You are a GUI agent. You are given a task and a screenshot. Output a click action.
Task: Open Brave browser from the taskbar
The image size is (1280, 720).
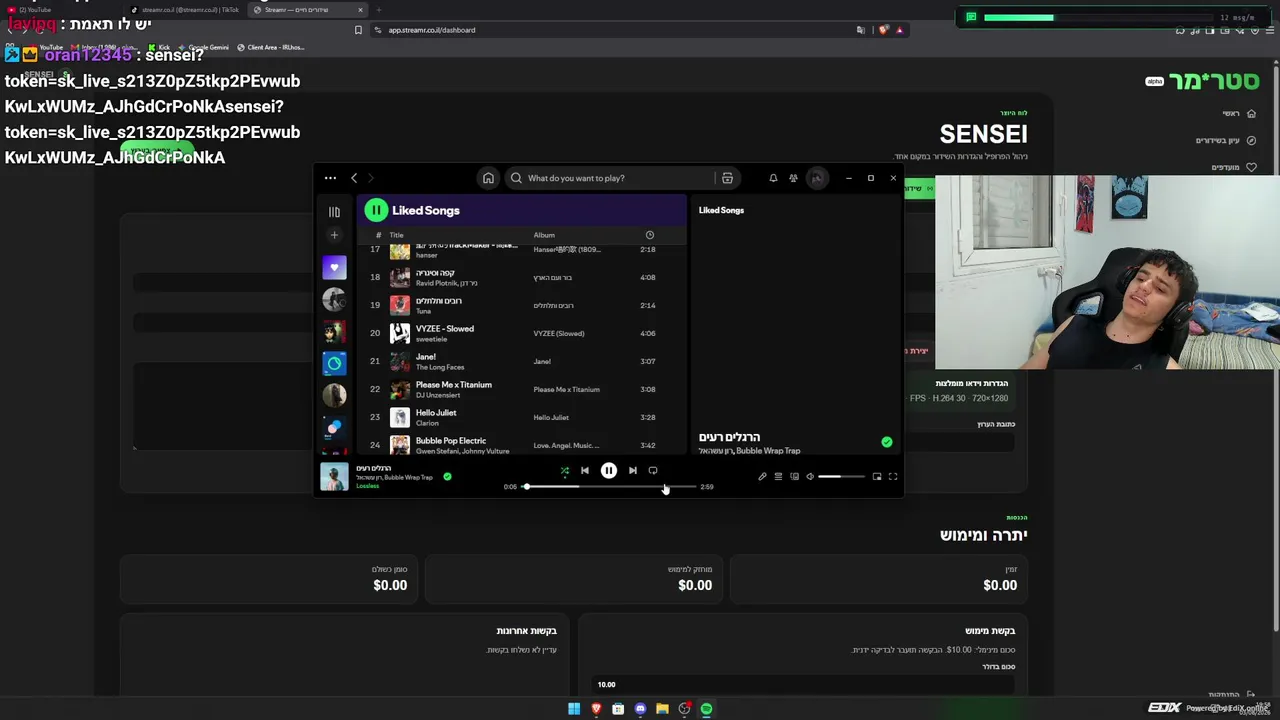[596, 709]
